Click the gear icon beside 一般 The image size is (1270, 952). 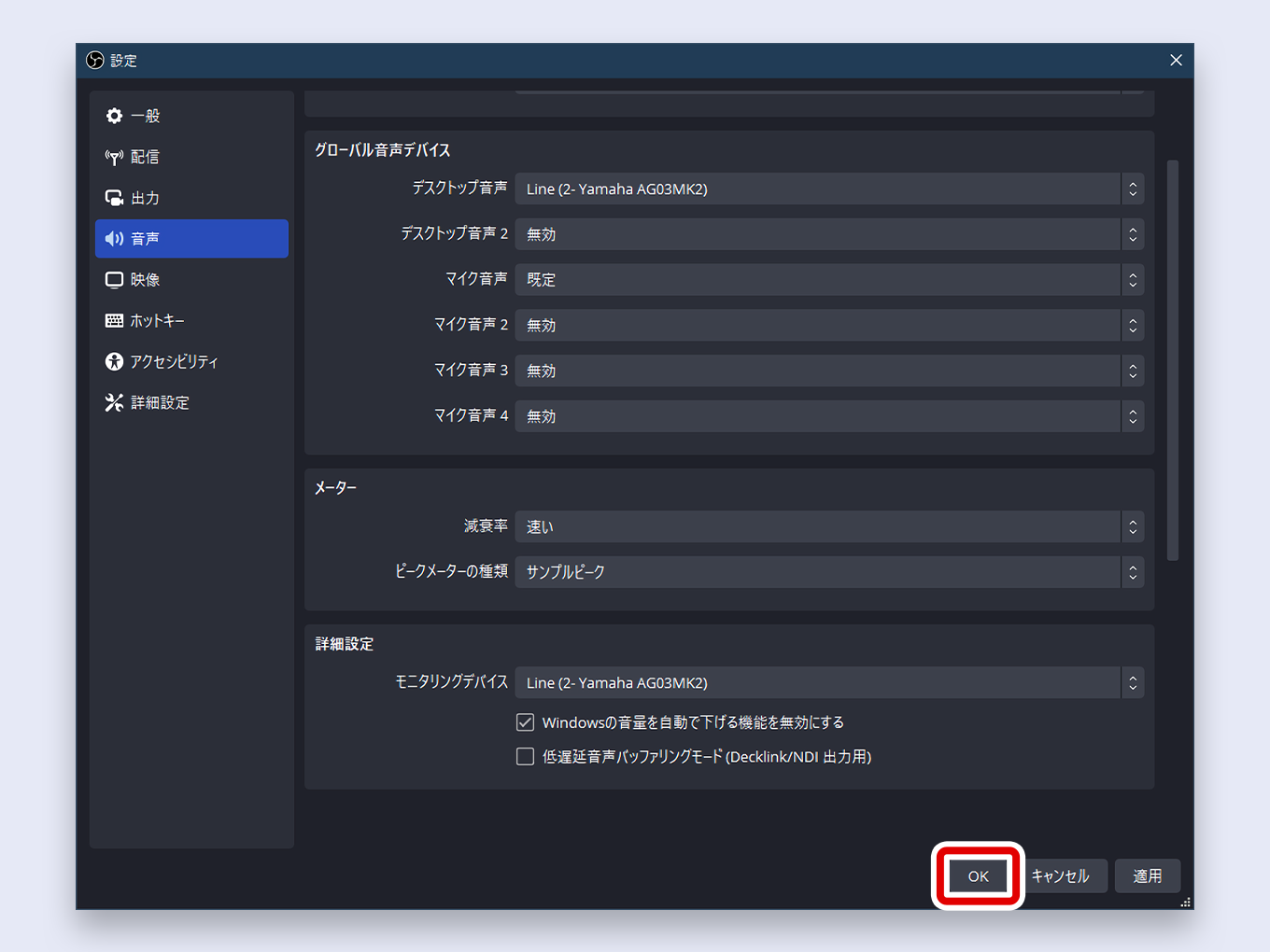(x=114, y=116)
